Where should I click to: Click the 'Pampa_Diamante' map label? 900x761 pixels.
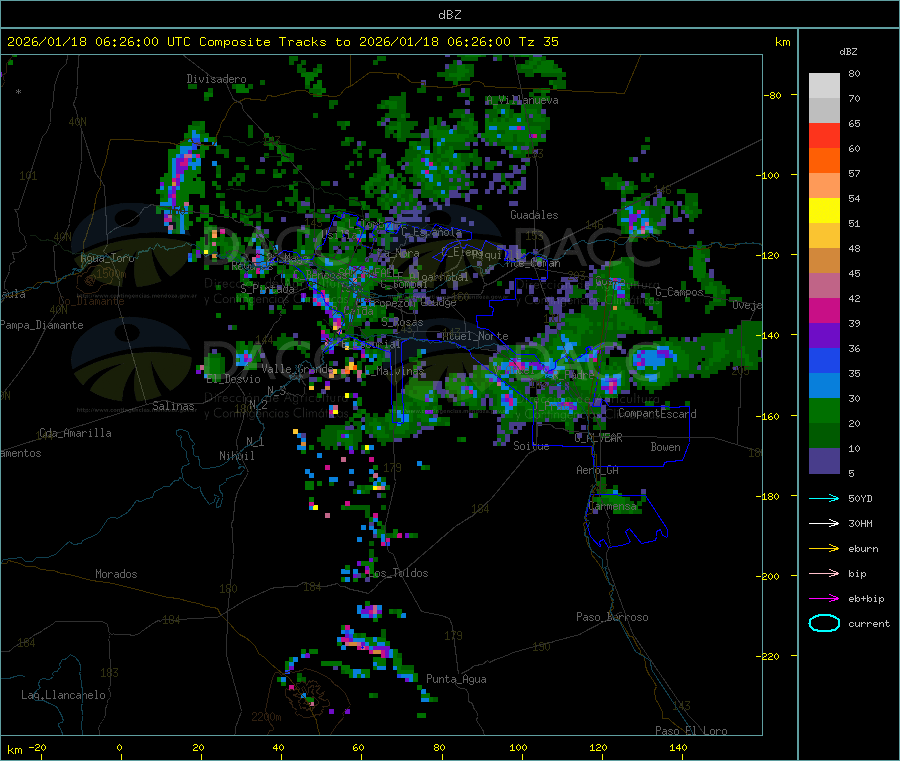coord(42,325)
